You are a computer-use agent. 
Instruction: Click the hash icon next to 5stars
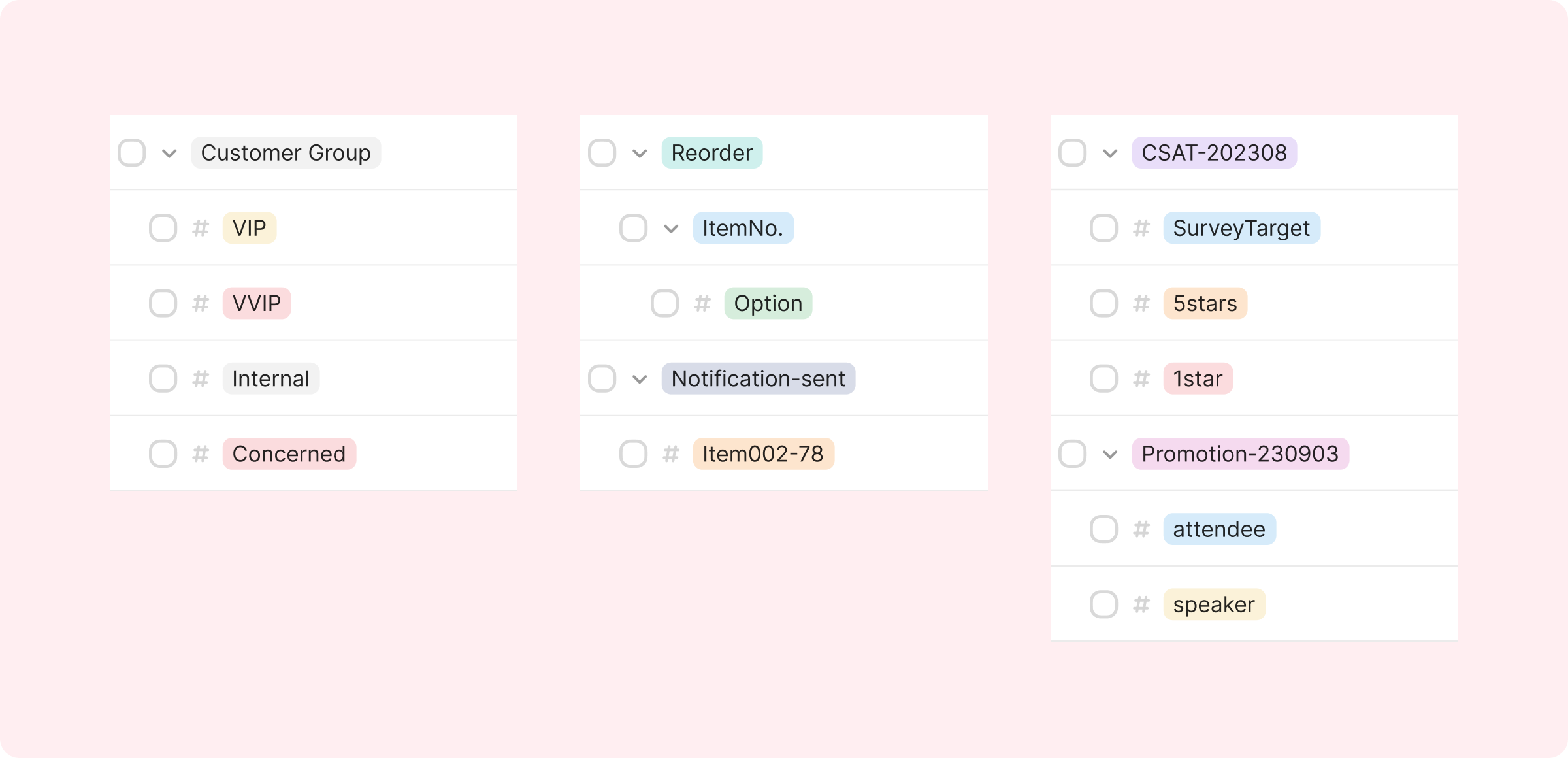[1141, 303]
